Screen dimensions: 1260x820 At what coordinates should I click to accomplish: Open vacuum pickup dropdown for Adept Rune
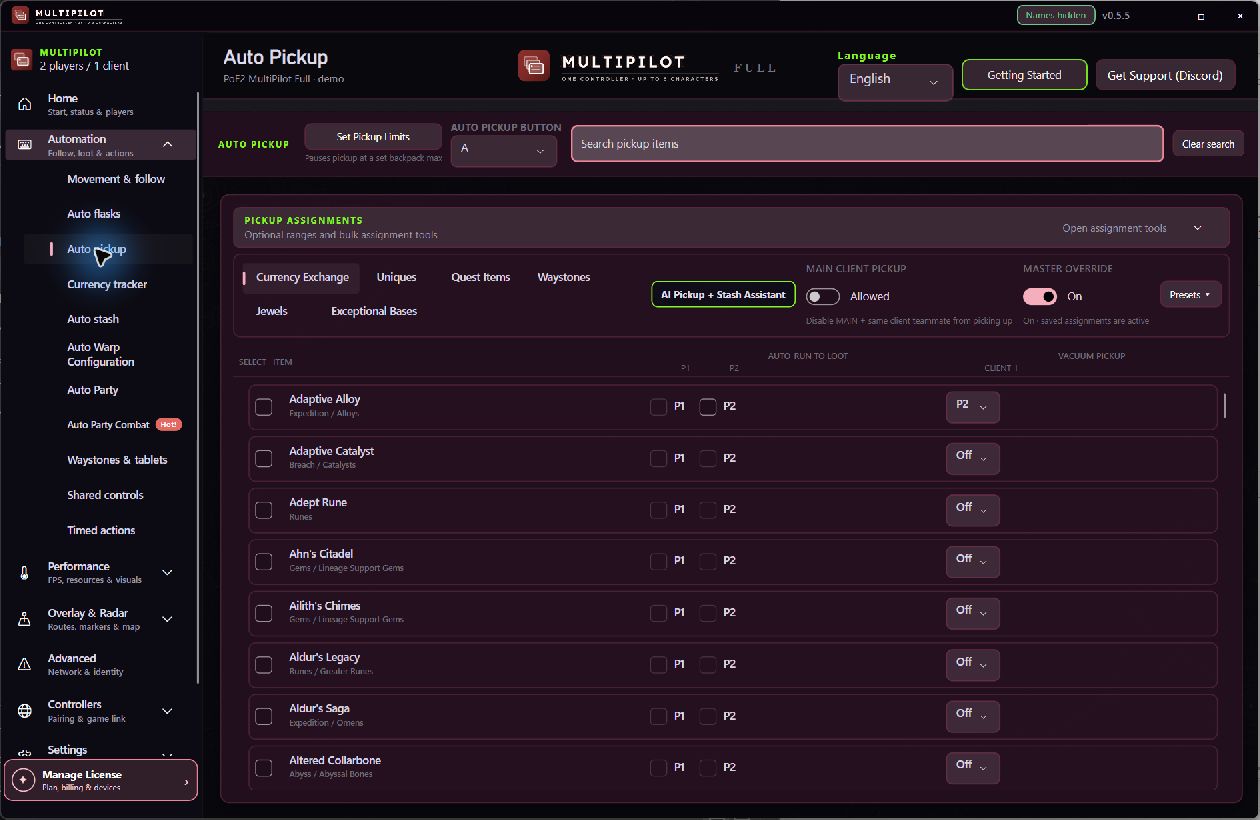click(x=972, y=509)
